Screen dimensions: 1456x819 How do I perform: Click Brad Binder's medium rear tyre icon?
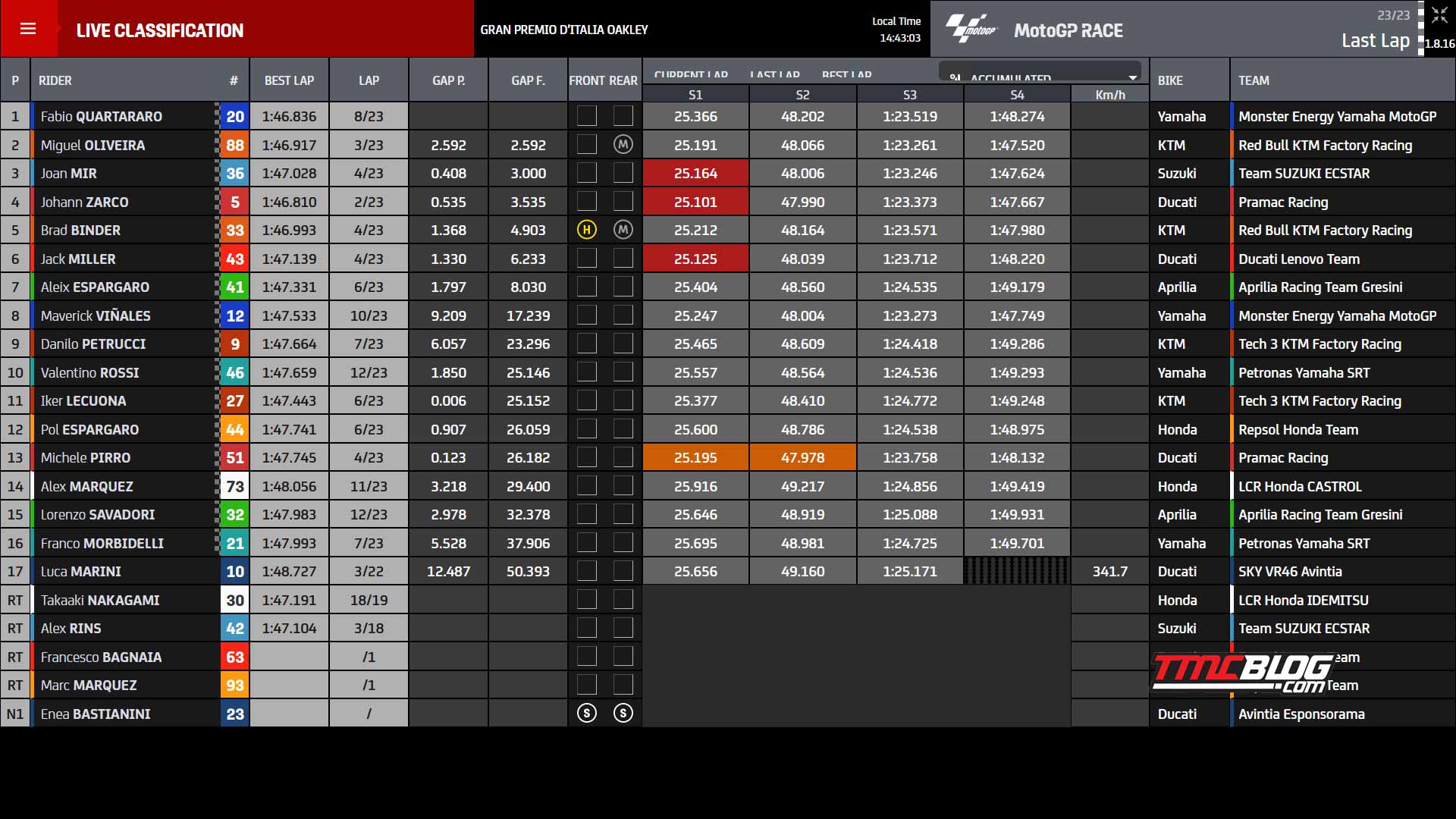(623, 230)
